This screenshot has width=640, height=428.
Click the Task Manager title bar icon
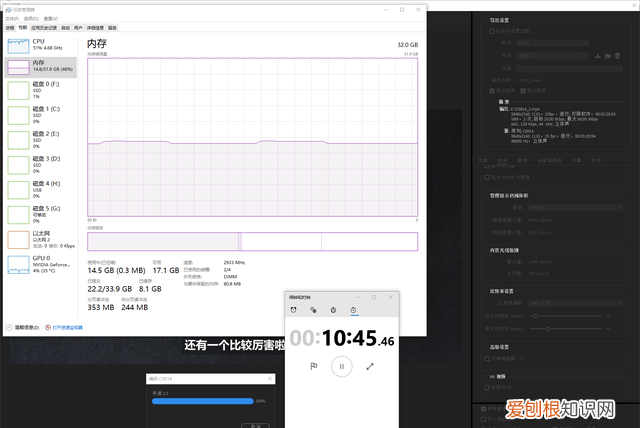tap(8, 9)
